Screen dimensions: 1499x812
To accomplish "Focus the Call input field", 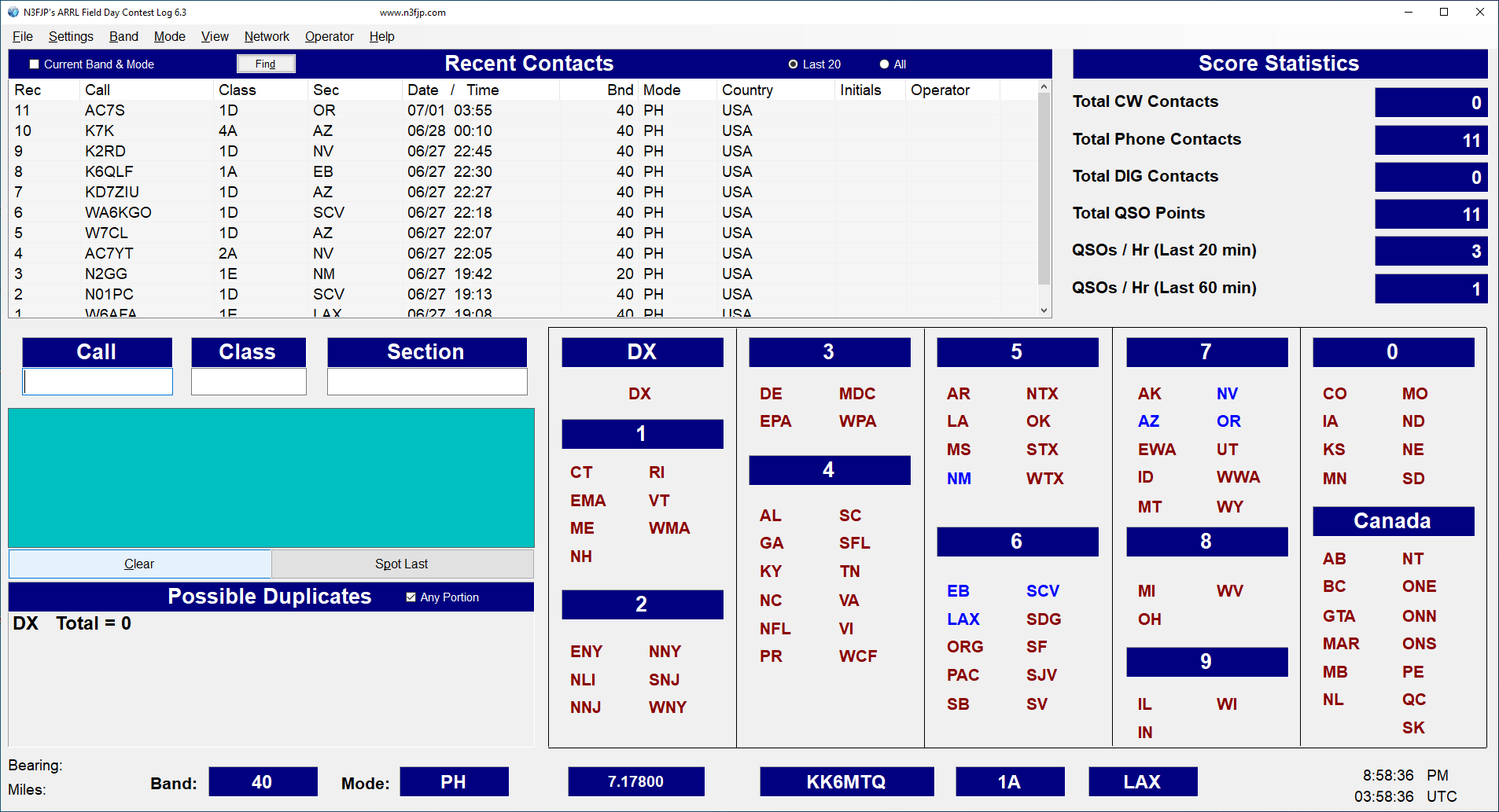I will click(x=98, y=382).
